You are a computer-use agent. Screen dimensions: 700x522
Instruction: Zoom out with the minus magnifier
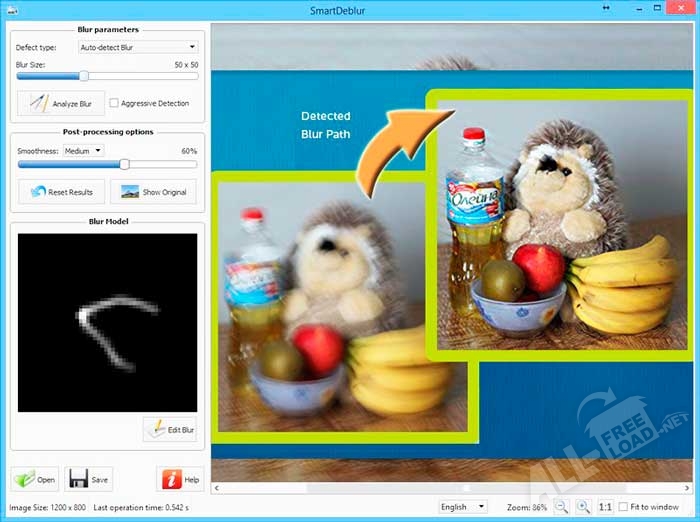[x=561, y=507]
